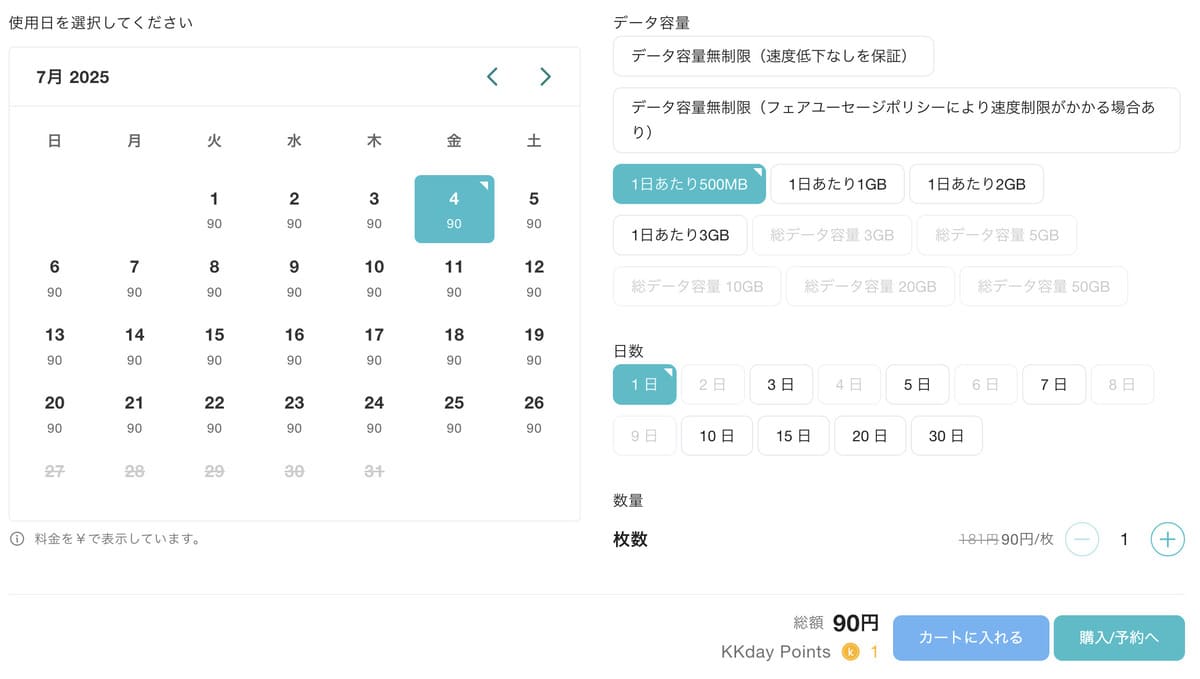Pick the selected July 4 date
The height and width of the screenshot is (679, 1200).
tap(454, 209)
